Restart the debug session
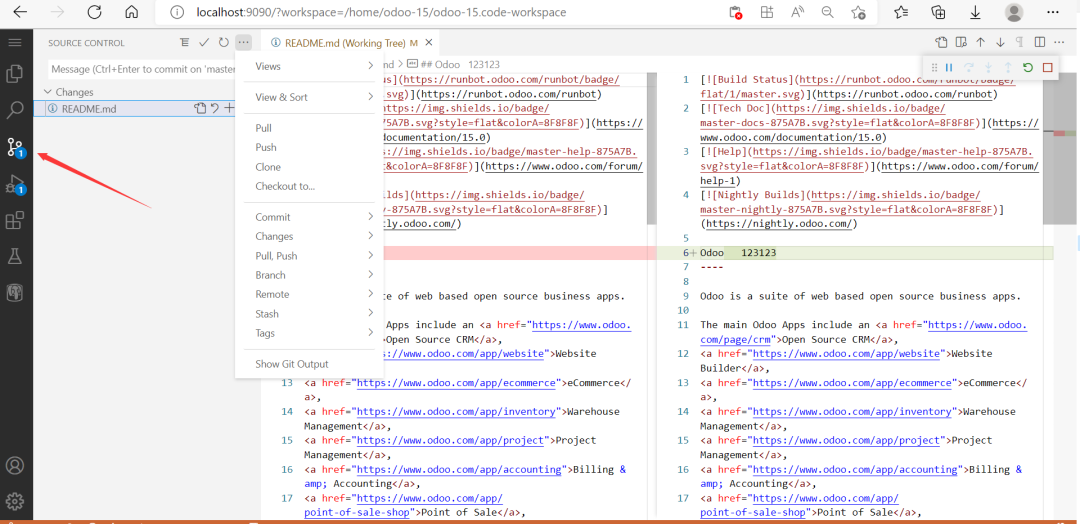 pyautogui.click(x=1028, y=67)
